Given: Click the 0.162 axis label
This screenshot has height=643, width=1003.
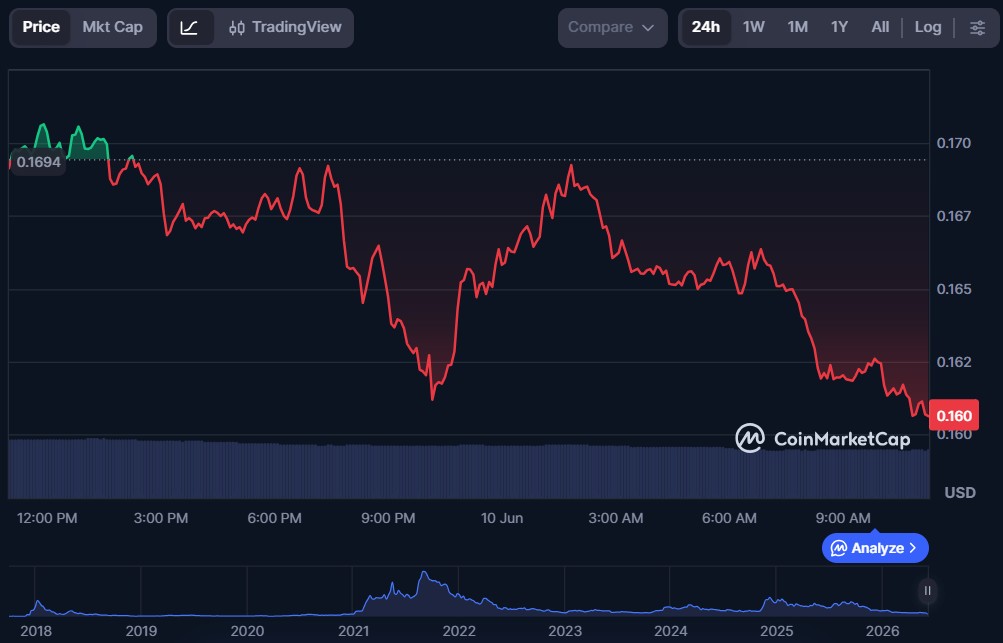Looking at the screenshot, I should (954, 362).
